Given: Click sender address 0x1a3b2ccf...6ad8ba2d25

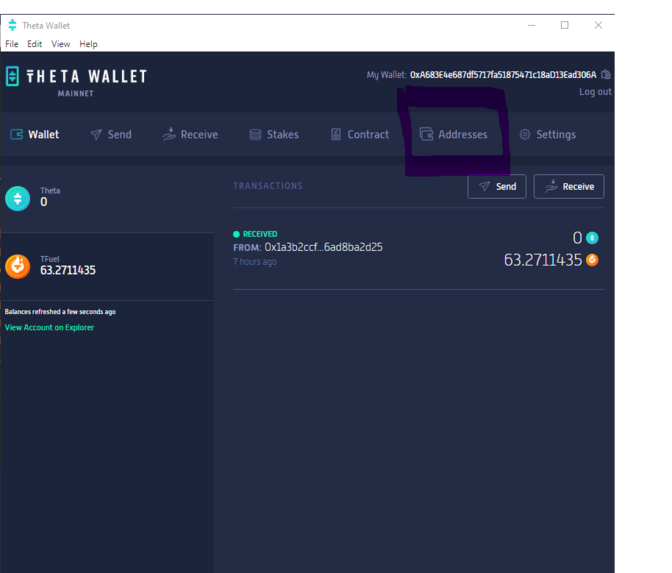Looking at the screenshot, I should click(x=324, y=247).
